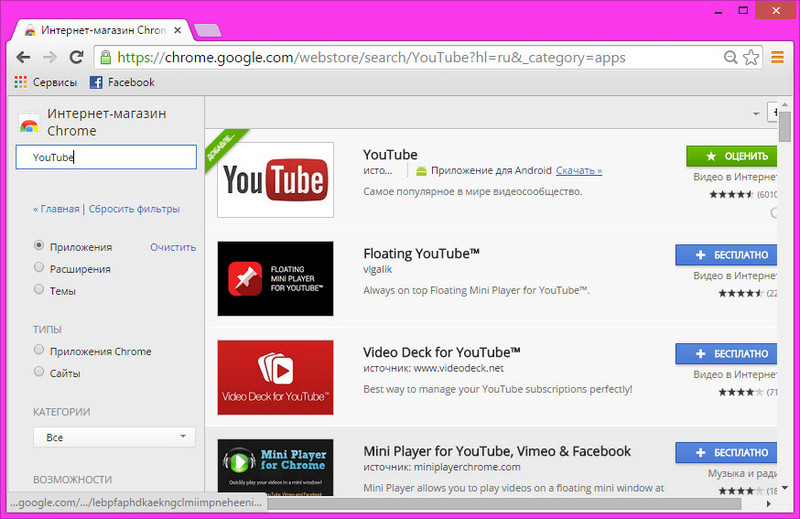Open the top-right settings dropdown arrow
800x519 pixels.
pyautogui.click(x=756, y=113)
